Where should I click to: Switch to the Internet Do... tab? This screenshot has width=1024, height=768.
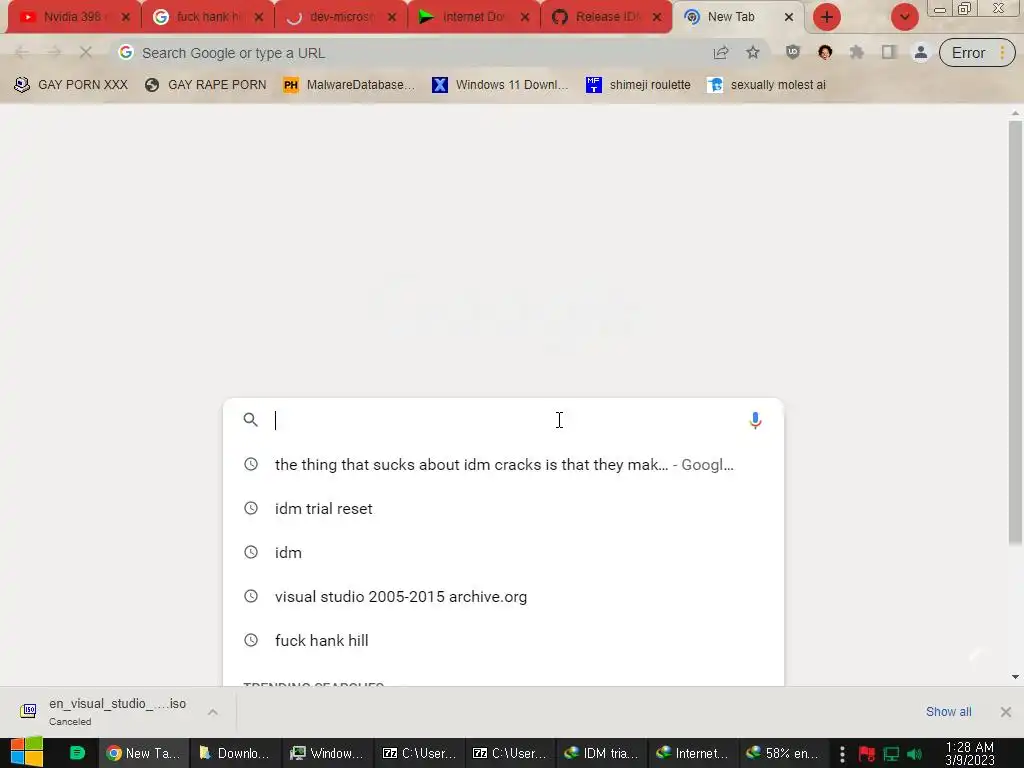coord(473,17)
